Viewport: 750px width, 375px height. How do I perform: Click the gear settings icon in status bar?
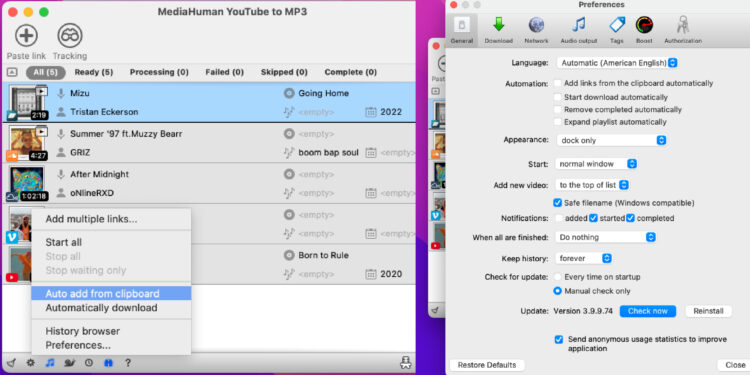31,363
